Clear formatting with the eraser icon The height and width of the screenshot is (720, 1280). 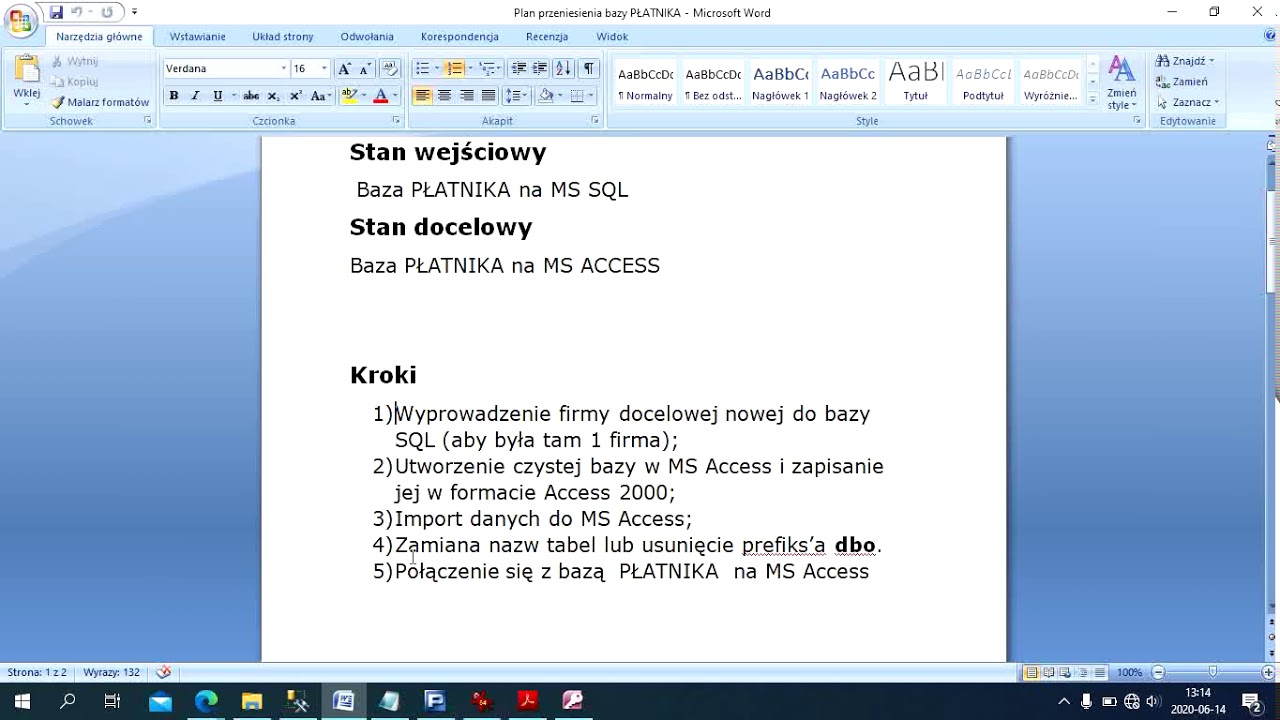tap(390, 69)
